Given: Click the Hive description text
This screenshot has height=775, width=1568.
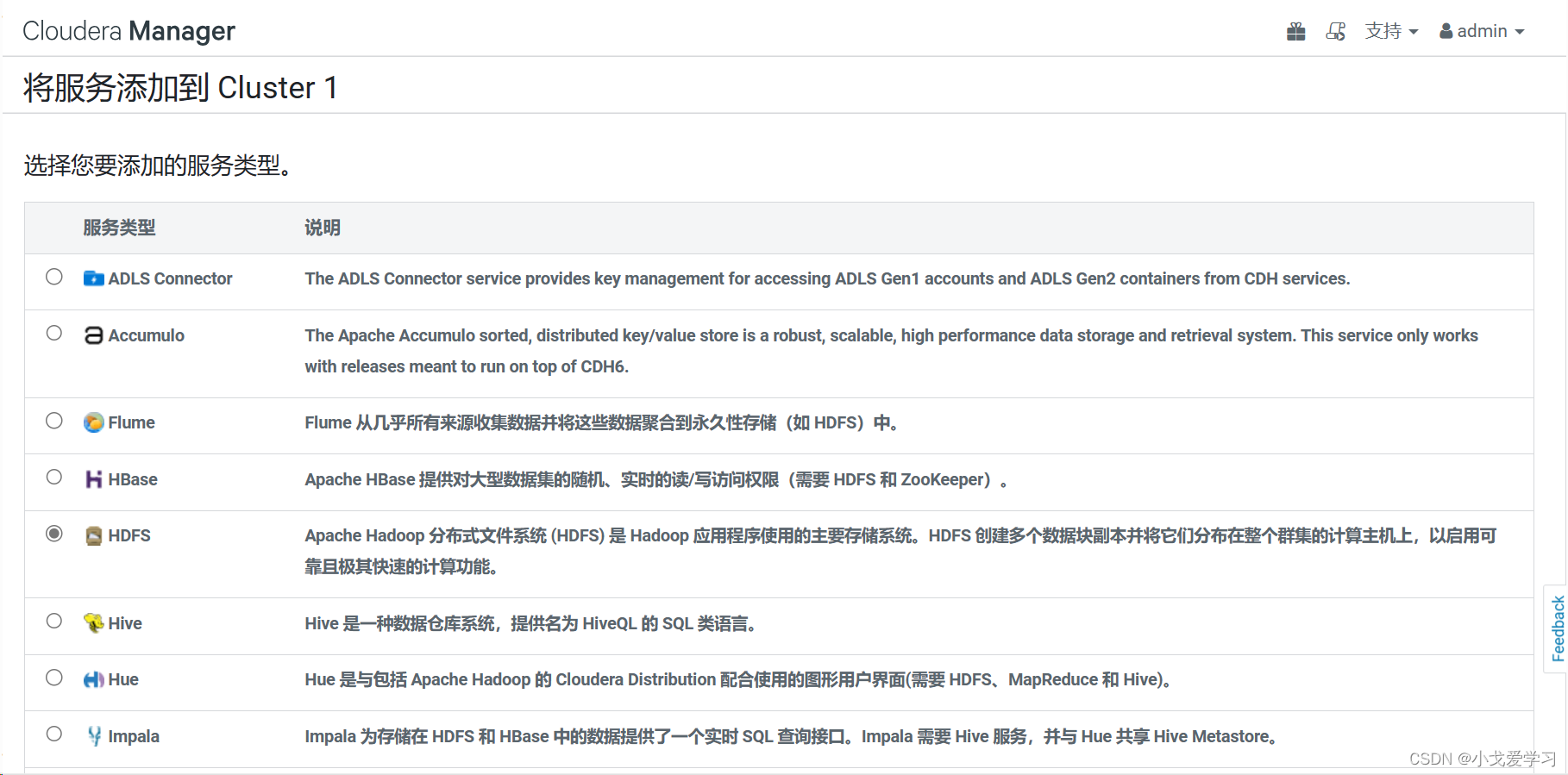Looking at the screenshot, I should [531, 623].
